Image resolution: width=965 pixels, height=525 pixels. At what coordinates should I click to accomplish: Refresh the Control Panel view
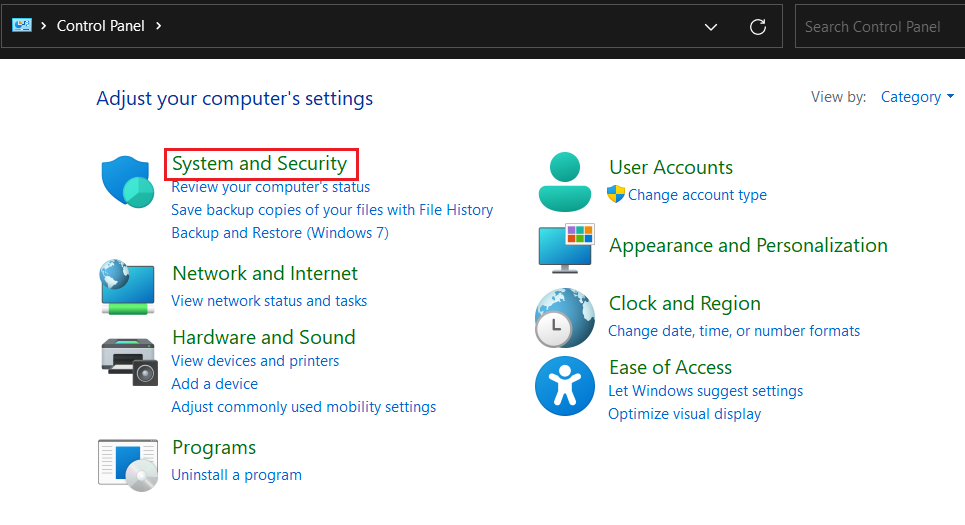[758, 27]
